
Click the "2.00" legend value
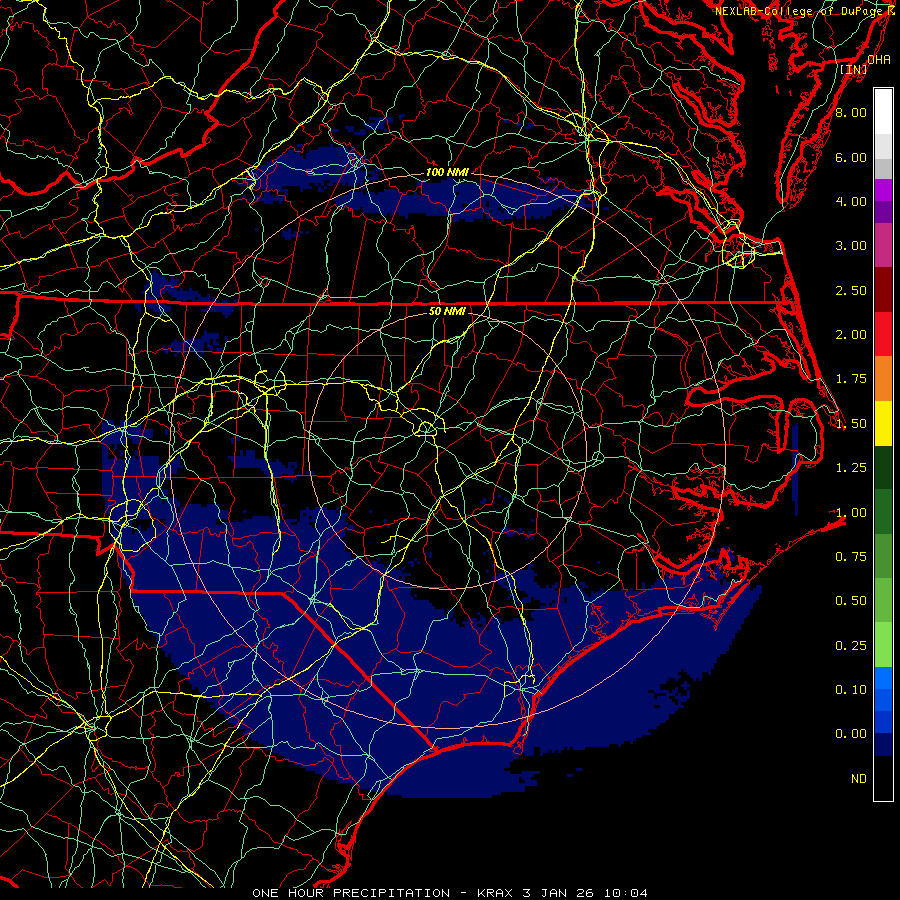(851, 335)
